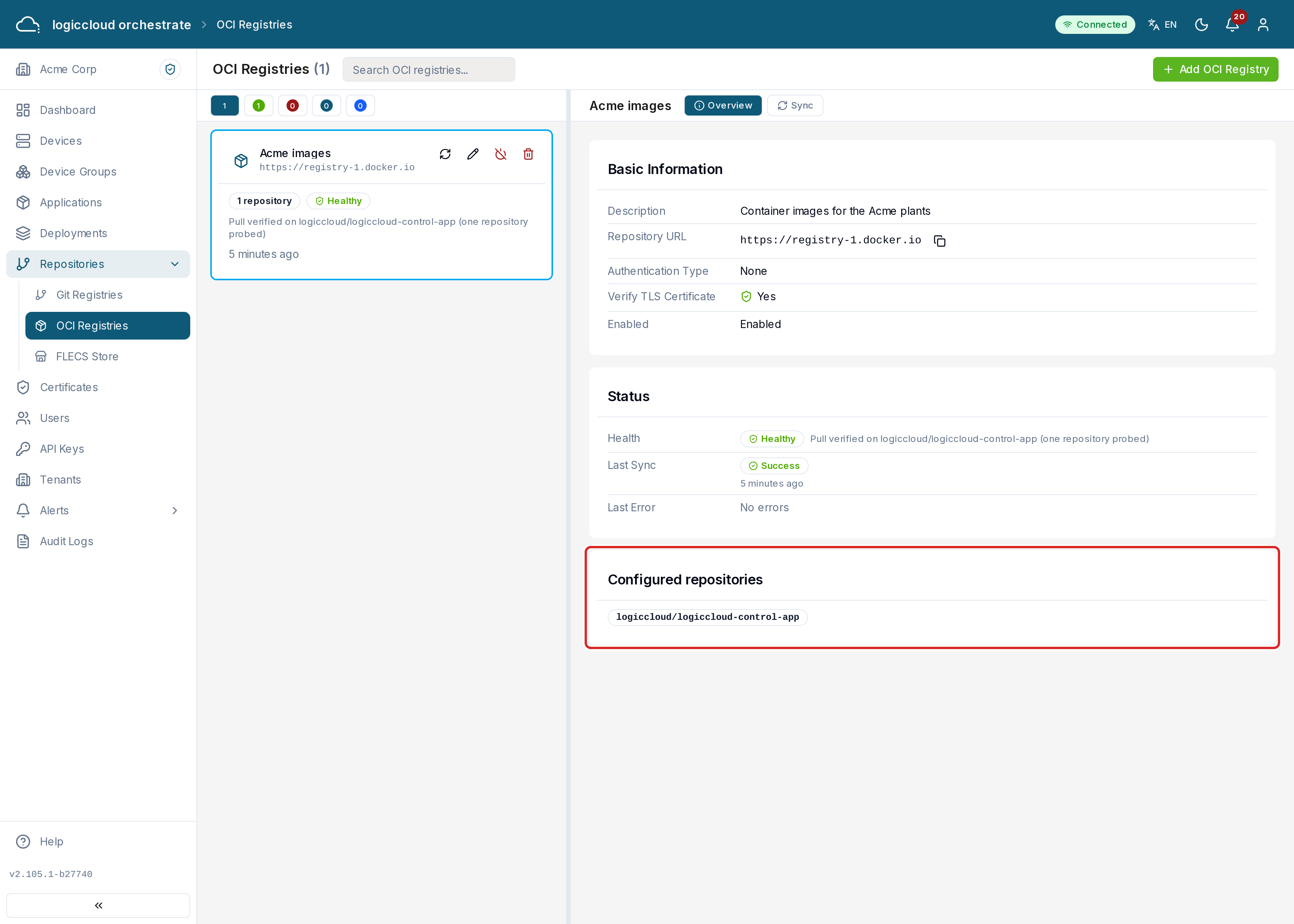
Task: Click the 1 repository badge
Action: coord(264,201)
